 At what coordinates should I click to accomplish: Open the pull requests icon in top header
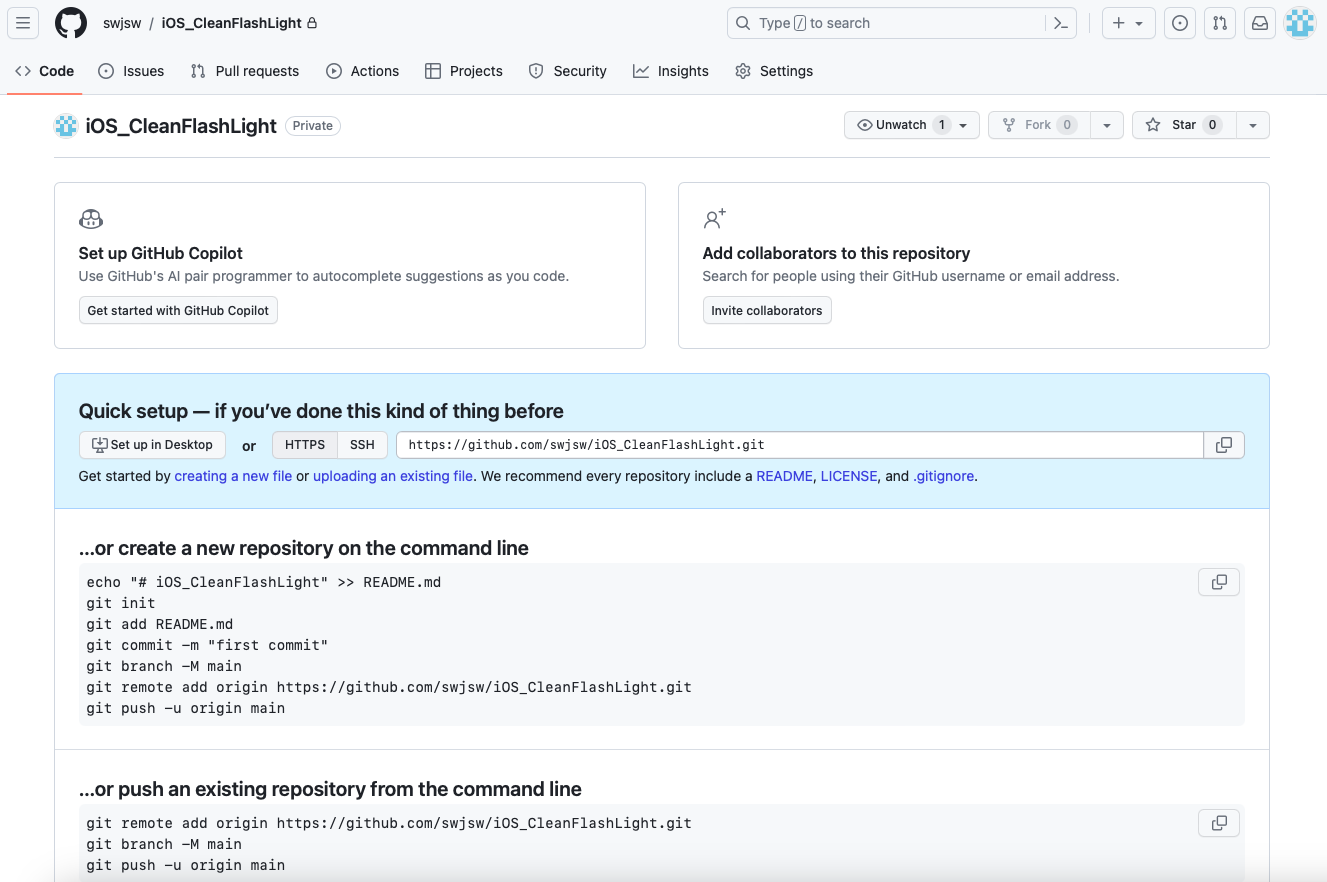coord(1219,23)
